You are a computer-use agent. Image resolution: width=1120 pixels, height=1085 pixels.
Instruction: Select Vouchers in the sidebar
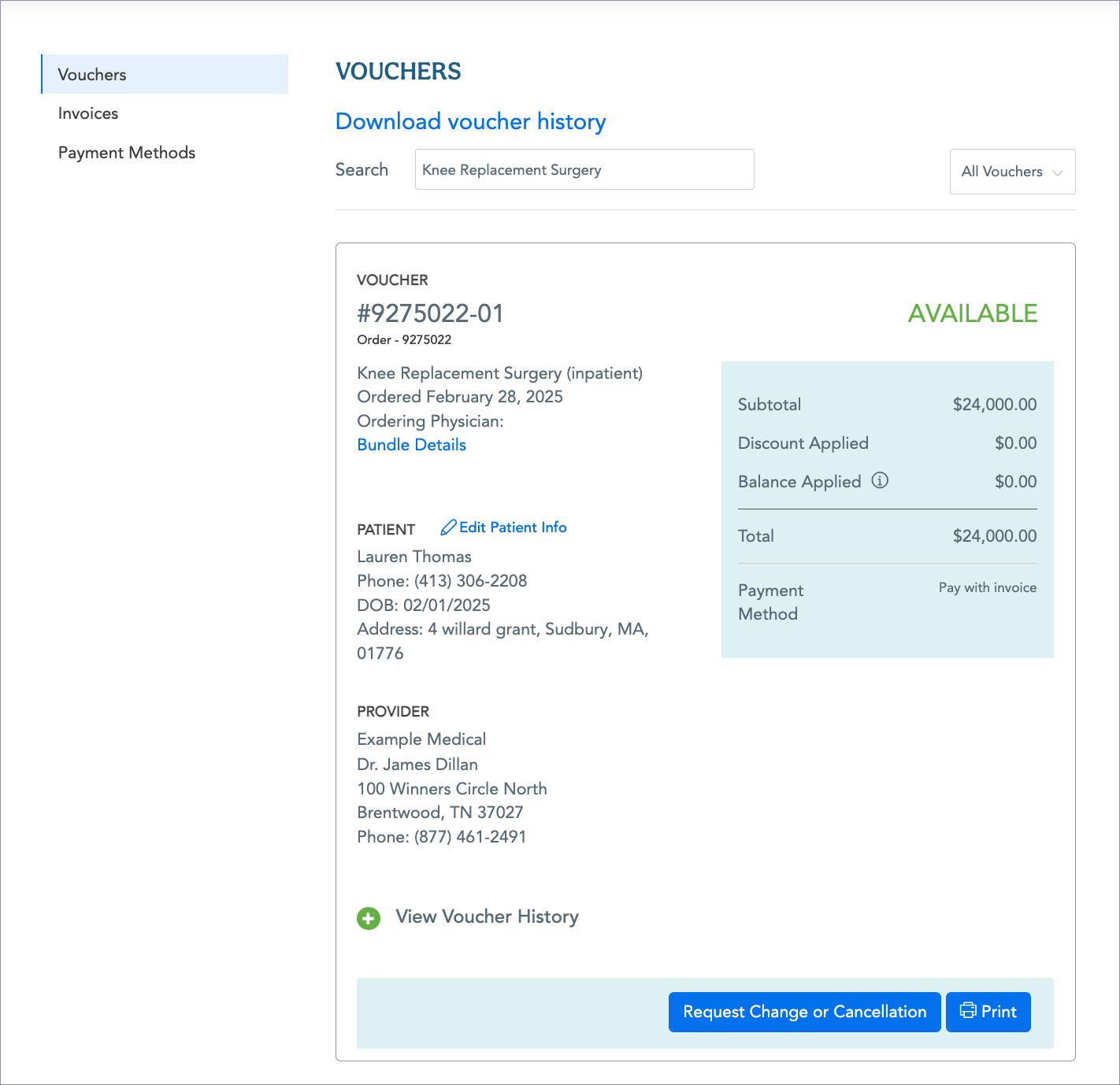point(165,74)
